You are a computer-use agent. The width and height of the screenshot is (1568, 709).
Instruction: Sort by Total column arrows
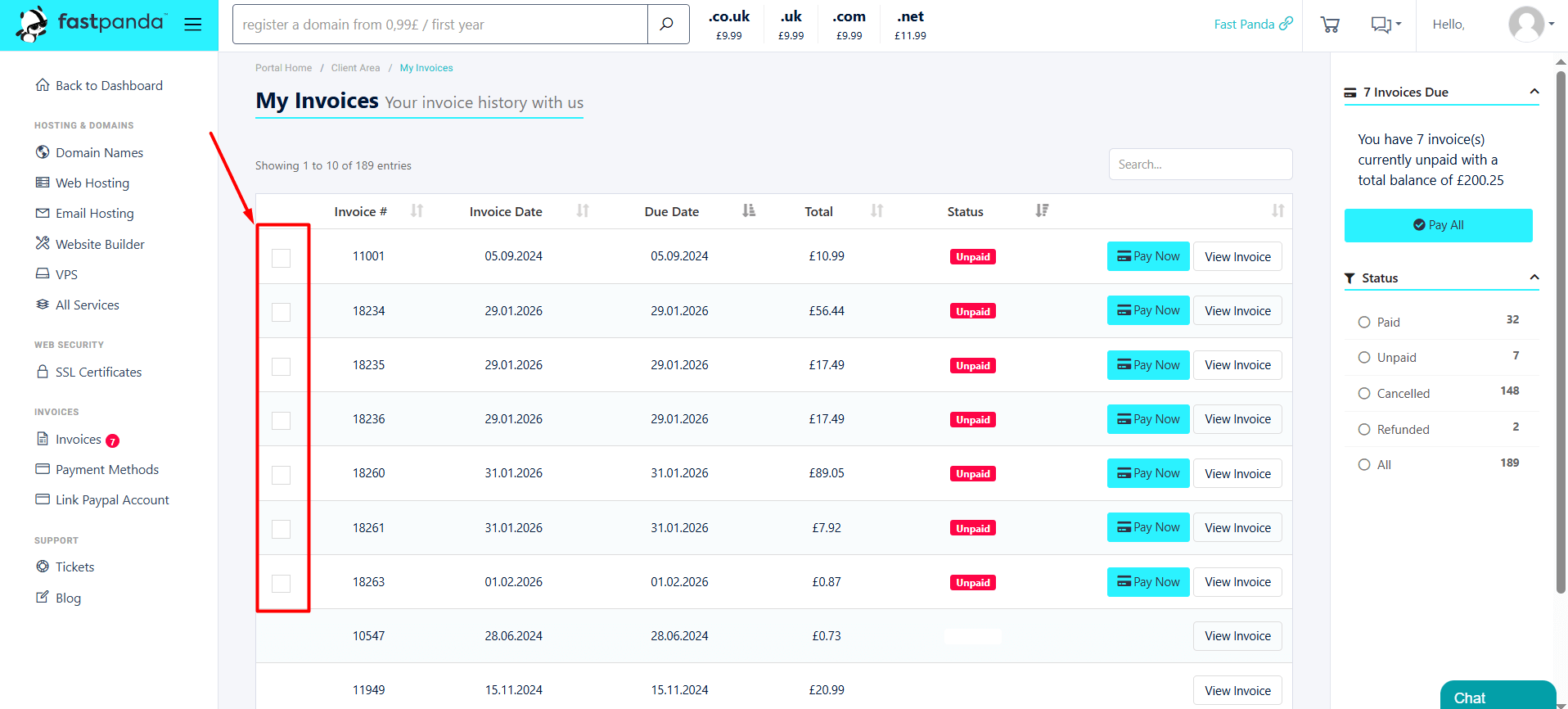[x=876, y=211]
